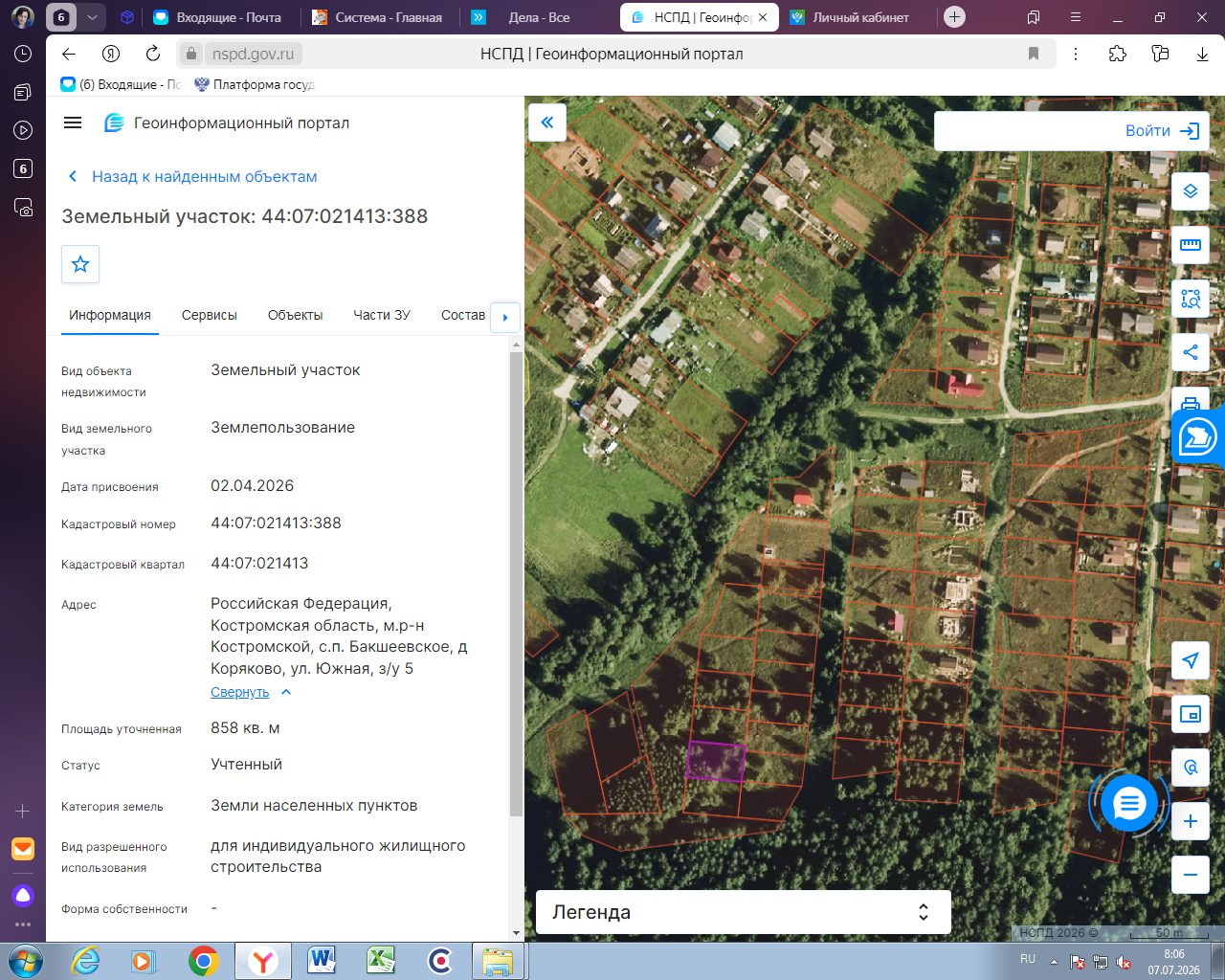
Task: Open the hamburger menu of portal
Action: point(73,122)
